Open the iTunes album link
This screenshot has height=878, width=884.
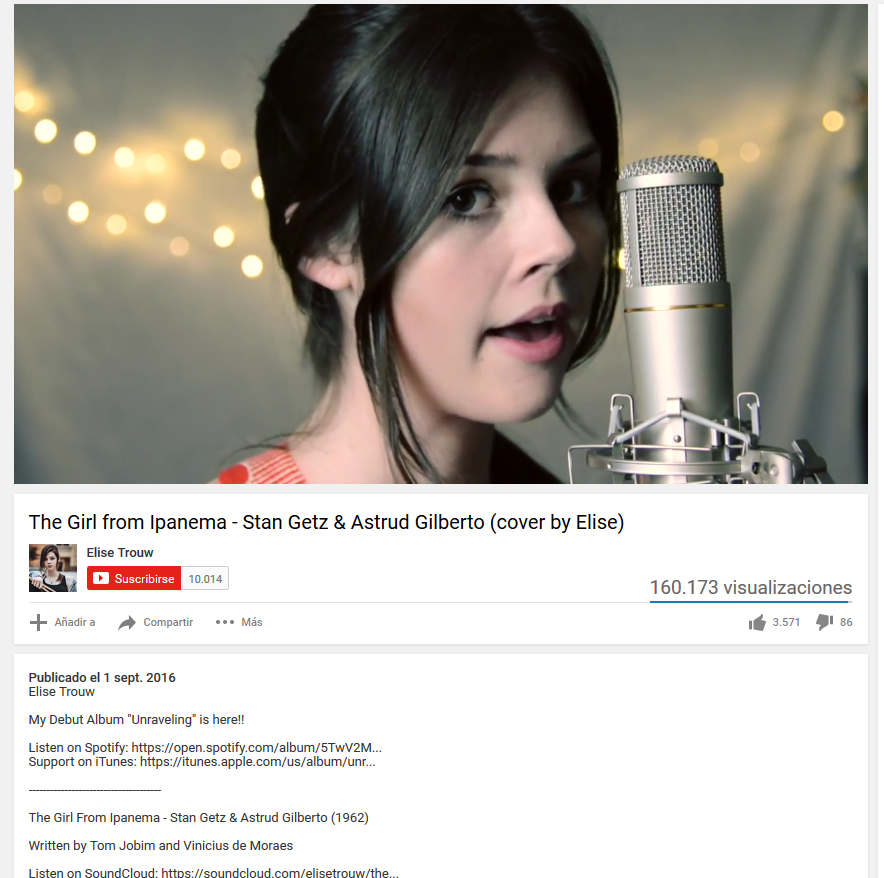click(258, 762)
